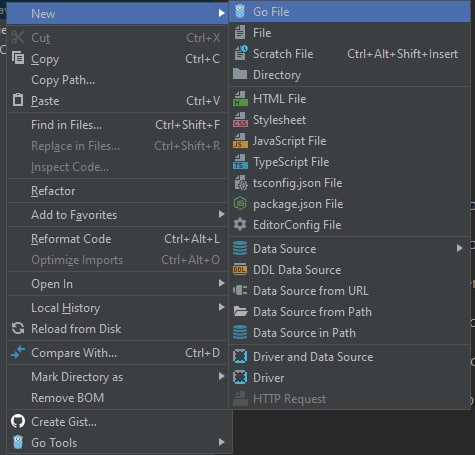Open the Refactor menu entry

(x=117, y=191)
